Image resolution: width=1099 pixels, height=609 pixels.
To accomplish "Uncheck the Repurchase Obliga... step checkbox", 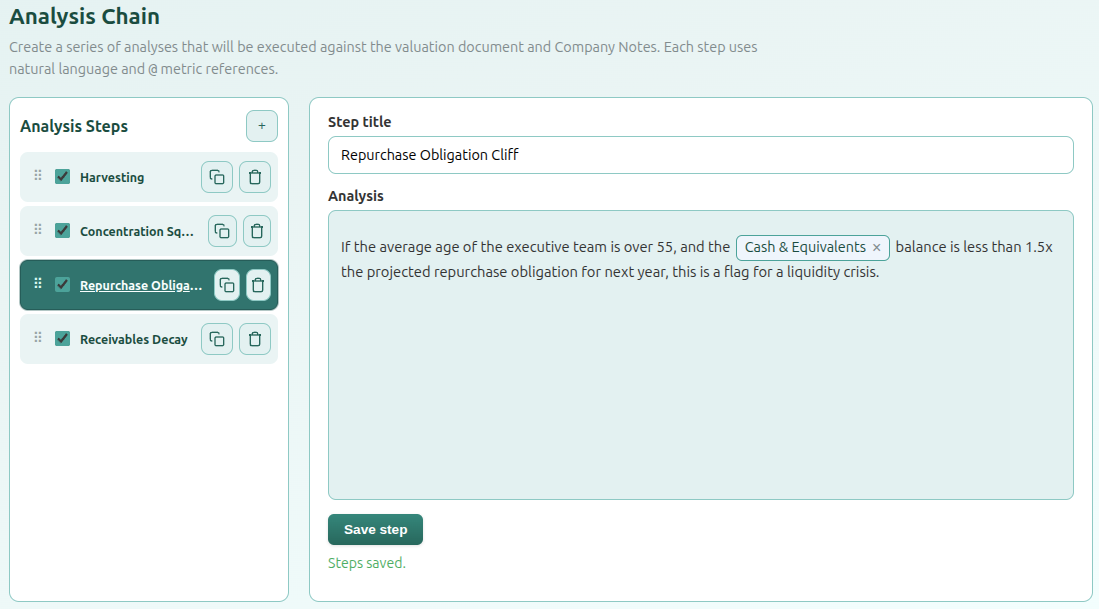I will coord(62,285).
